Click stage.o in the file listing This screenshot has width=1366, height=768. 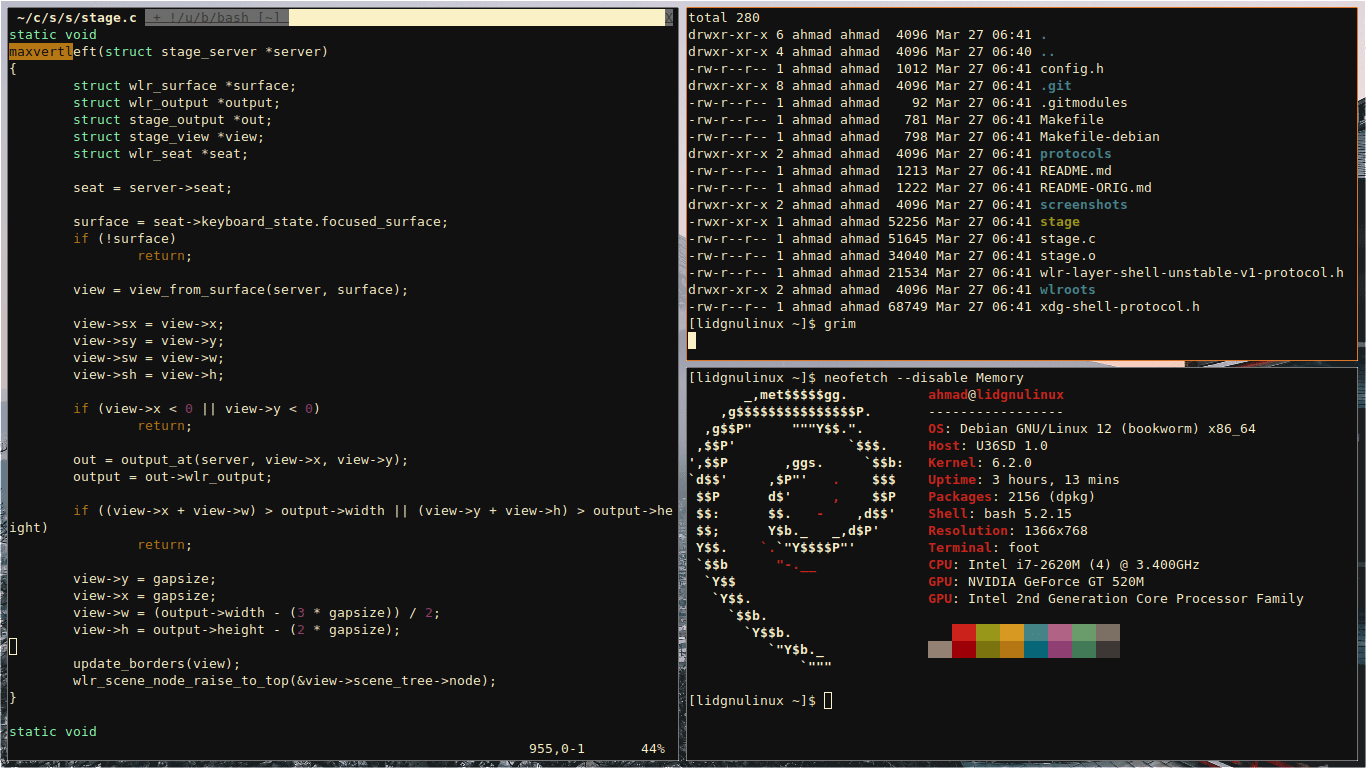[x=1068, y=255]
